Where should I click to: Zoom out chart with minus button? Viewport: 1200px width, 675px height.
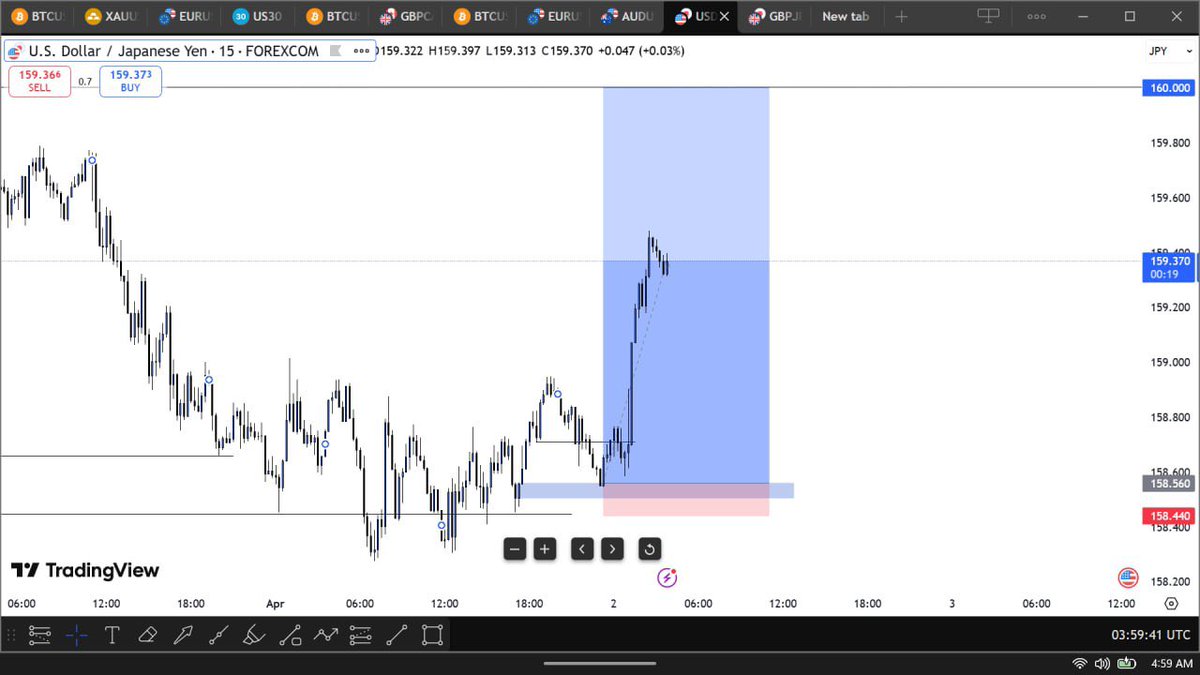515,548
